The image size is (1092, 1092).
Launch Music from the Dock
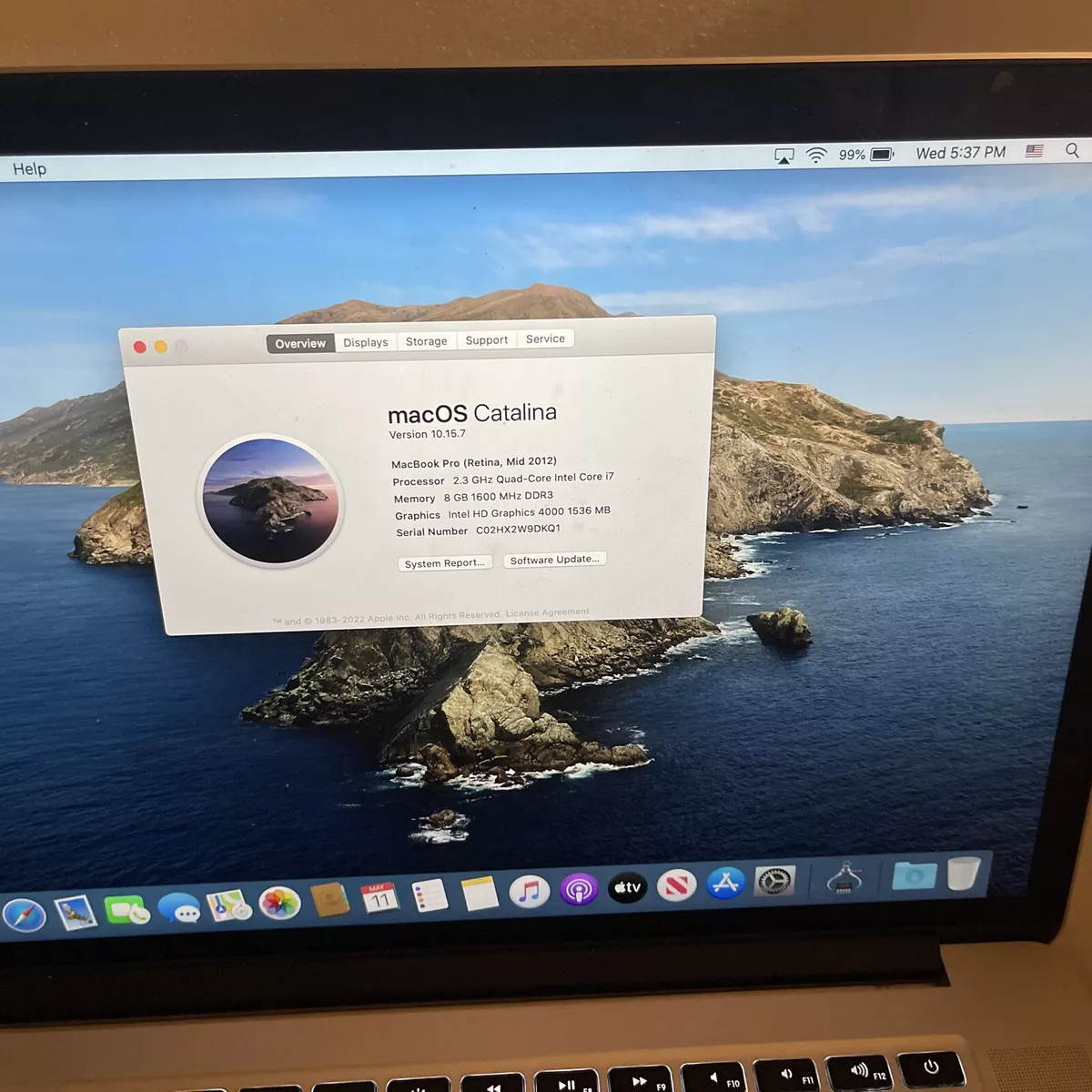pyautogui.click(x=530, y=891)
